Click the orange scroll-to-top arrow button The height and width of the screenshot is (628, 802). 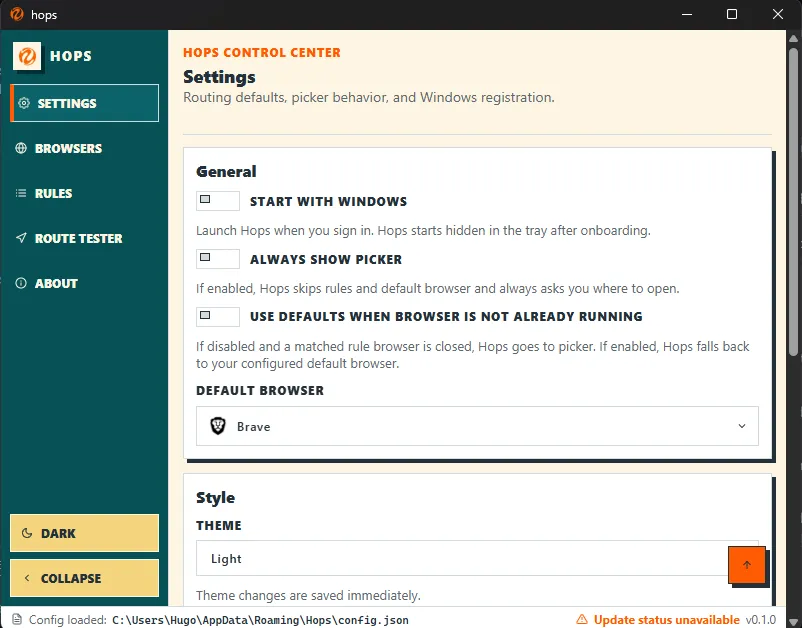pyautogui.click(x=747, y=565)
